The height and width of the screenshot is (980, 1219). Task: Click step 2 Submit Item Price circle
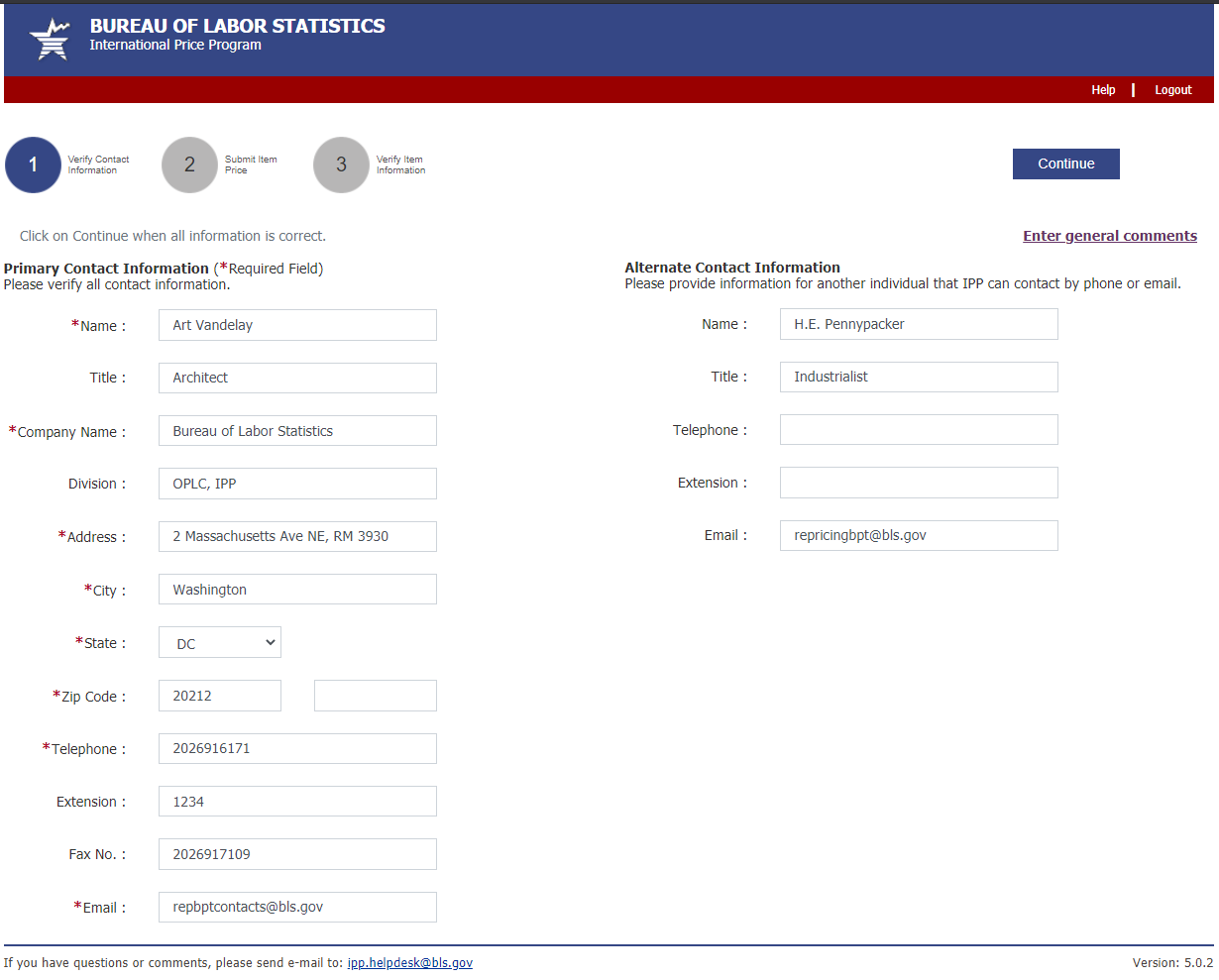pyautogui.click(x=189, y=164)
